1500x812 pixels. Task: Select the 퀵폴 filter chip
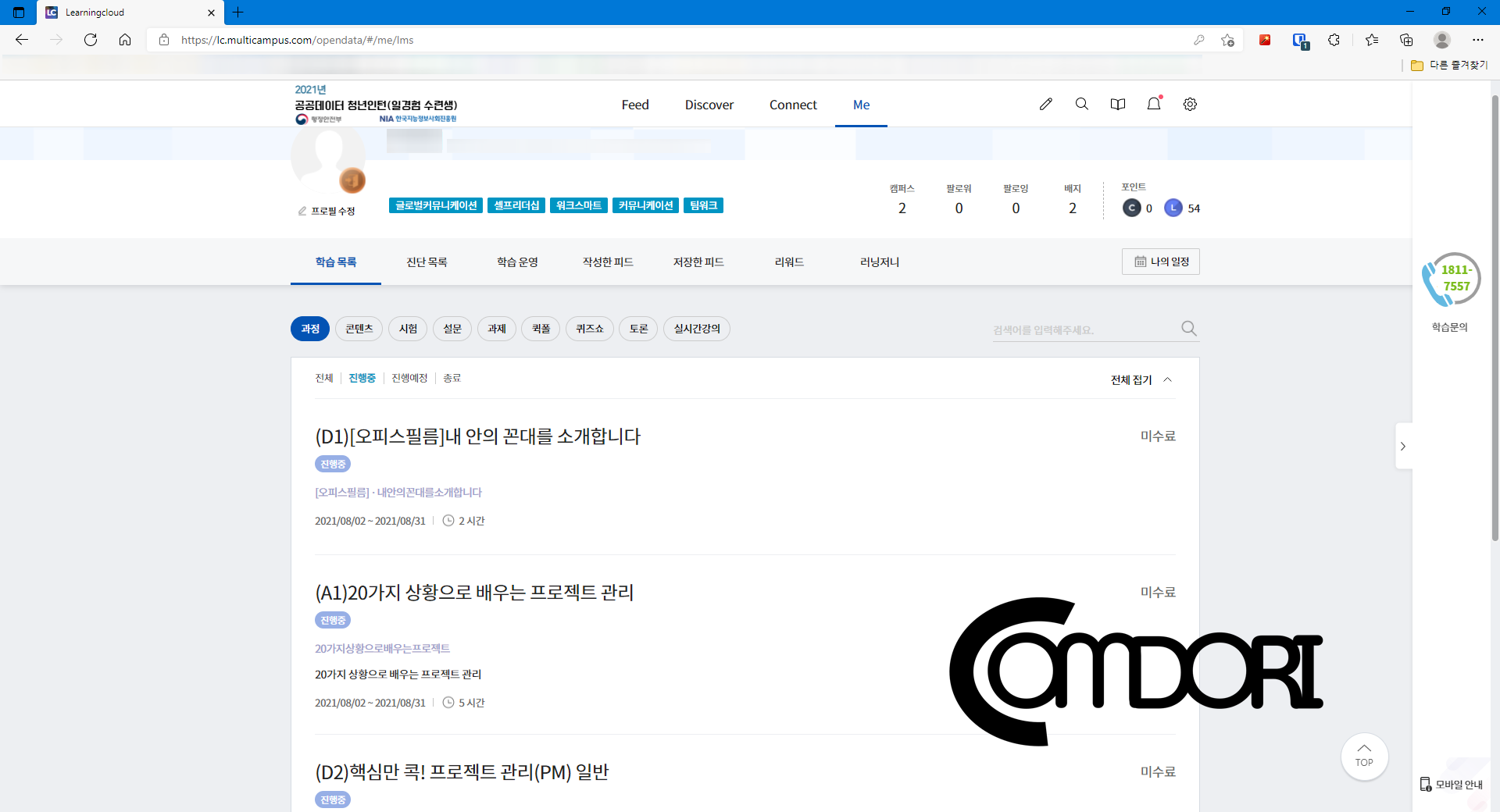[x=541, y=329]
